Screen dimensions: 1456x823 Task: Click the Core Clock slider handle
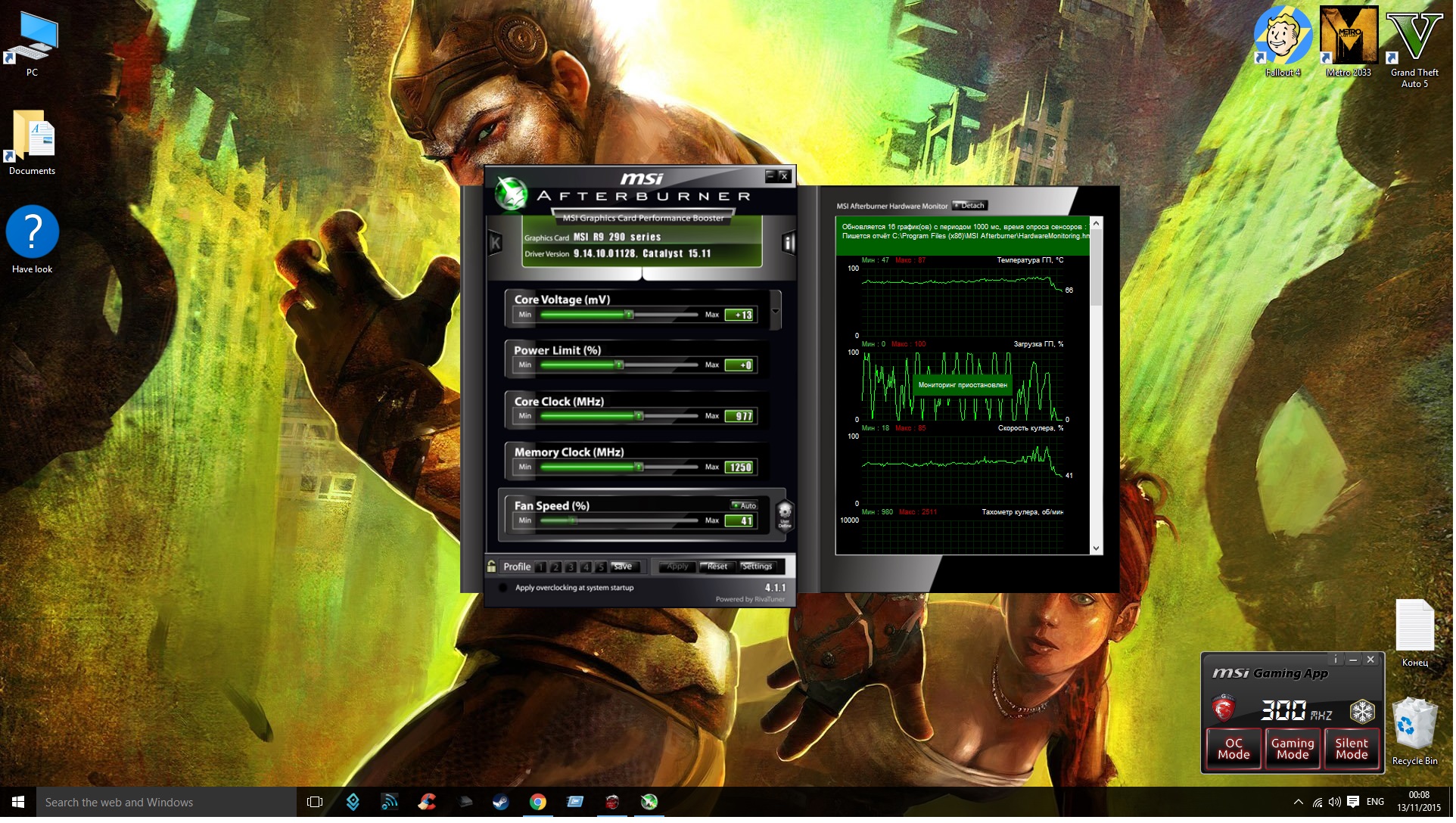click(639, 417)
